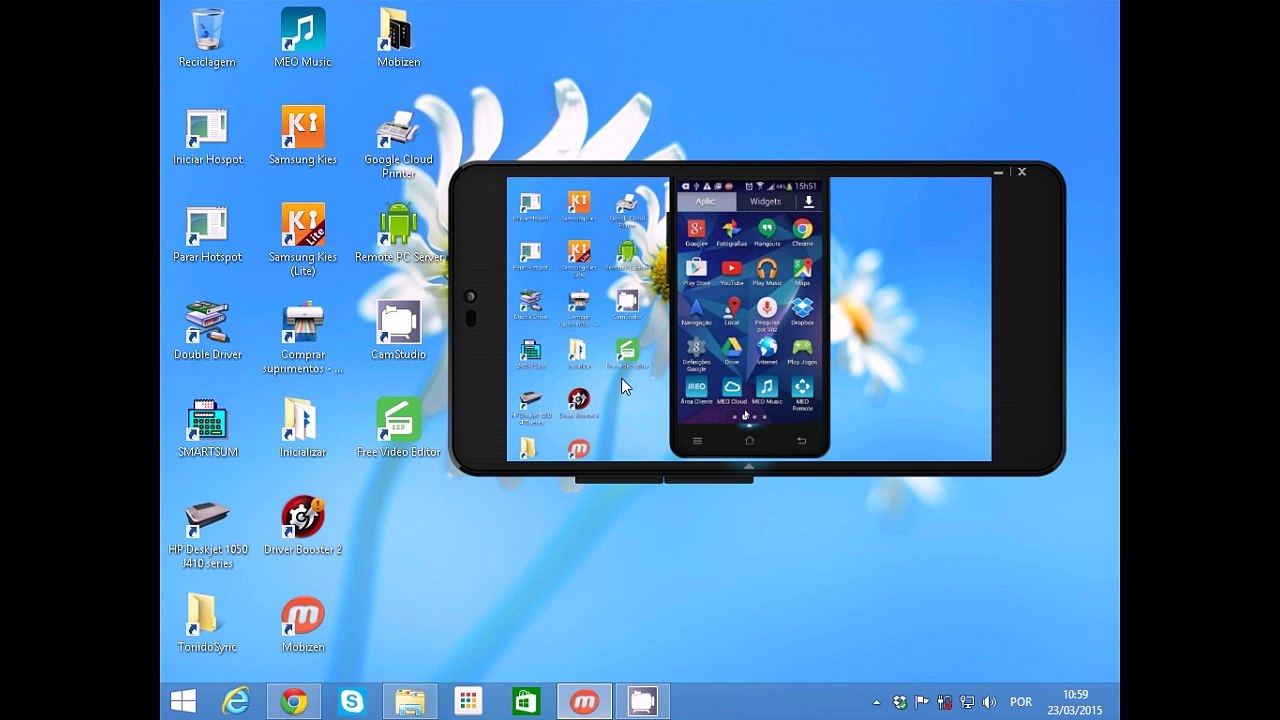The width and height of the screenshot is (1280, 720).
Task: Select the CamStudio desktop shortcut
Action: click(x=398, y=331)
